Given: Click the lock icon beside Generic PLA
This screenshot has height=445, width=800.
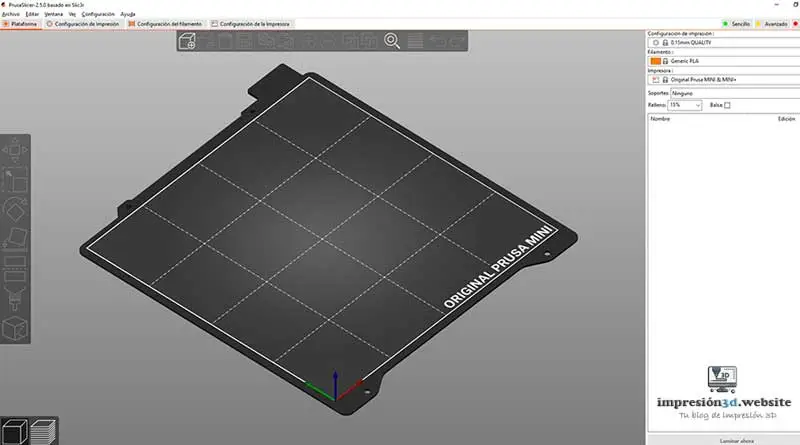Looking at the screenshot, I should 665,61.
